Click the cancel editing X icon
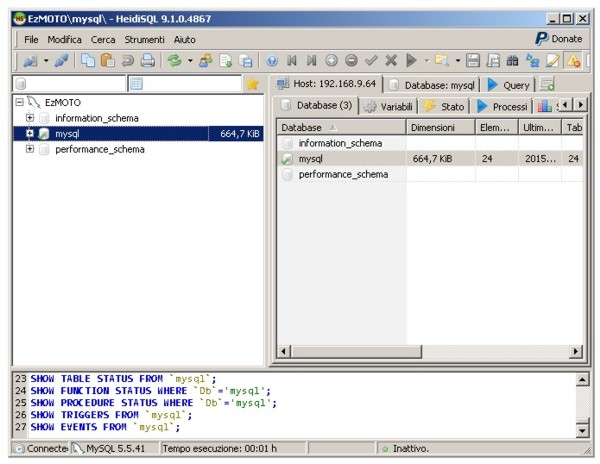The height and width of the screenshot is (464, 600). pyautogui.click(x=391, y=60)
